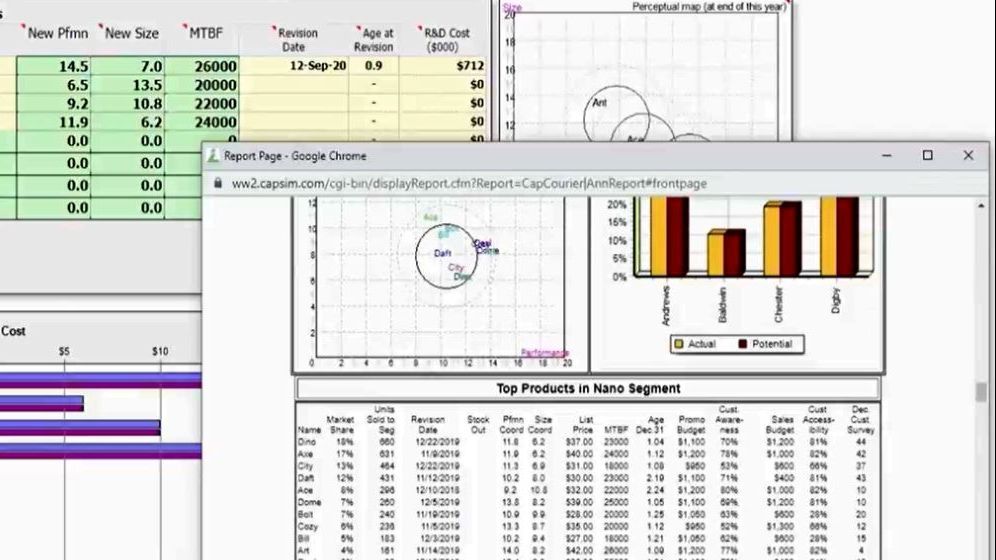This screenshot has height=560, width=996.
Task: Click the Age at Revision column header
Action: [374, 40]
